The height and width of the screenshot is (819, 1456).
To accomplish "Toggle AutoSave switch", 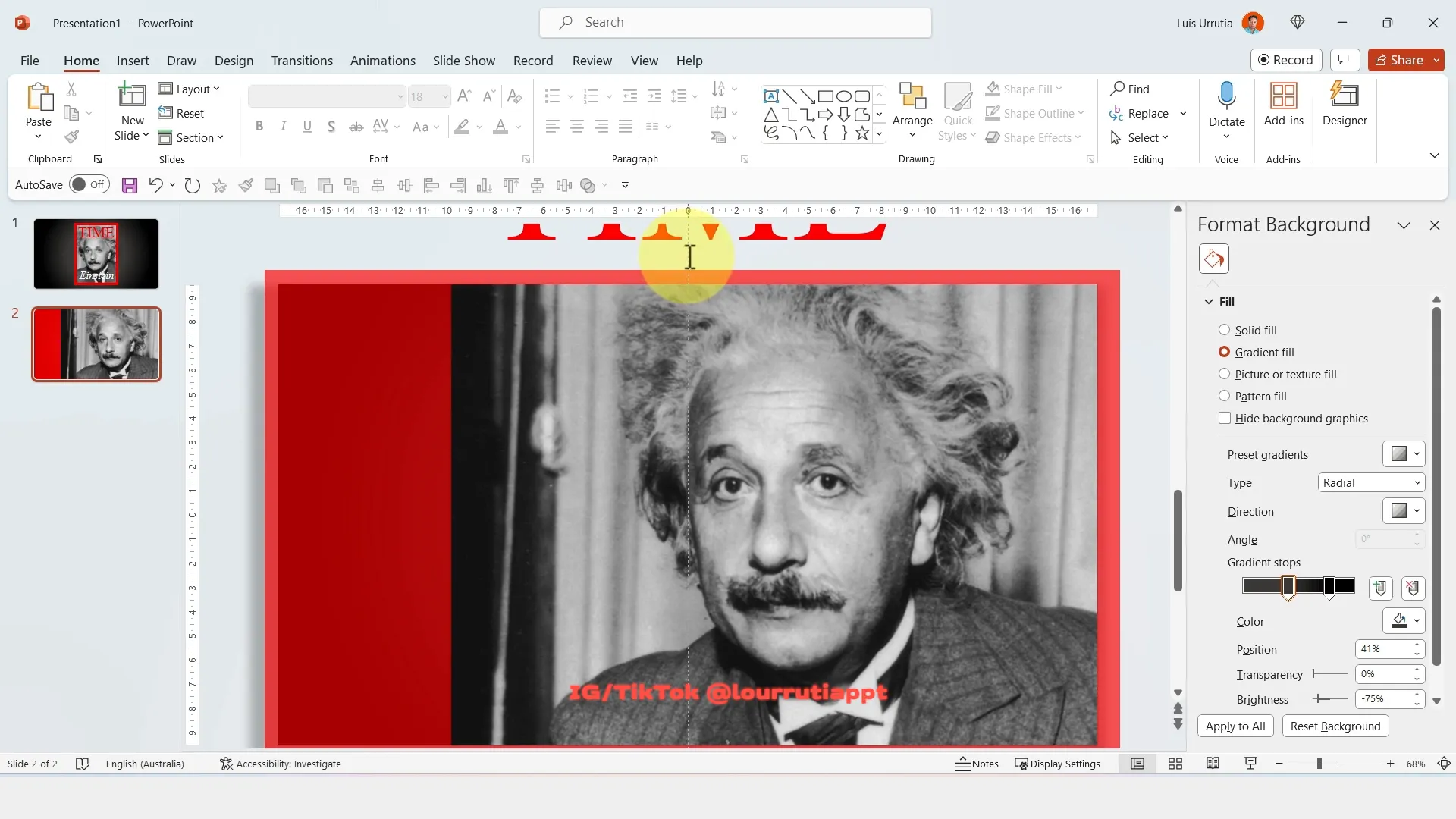I will tap(89, 184).
